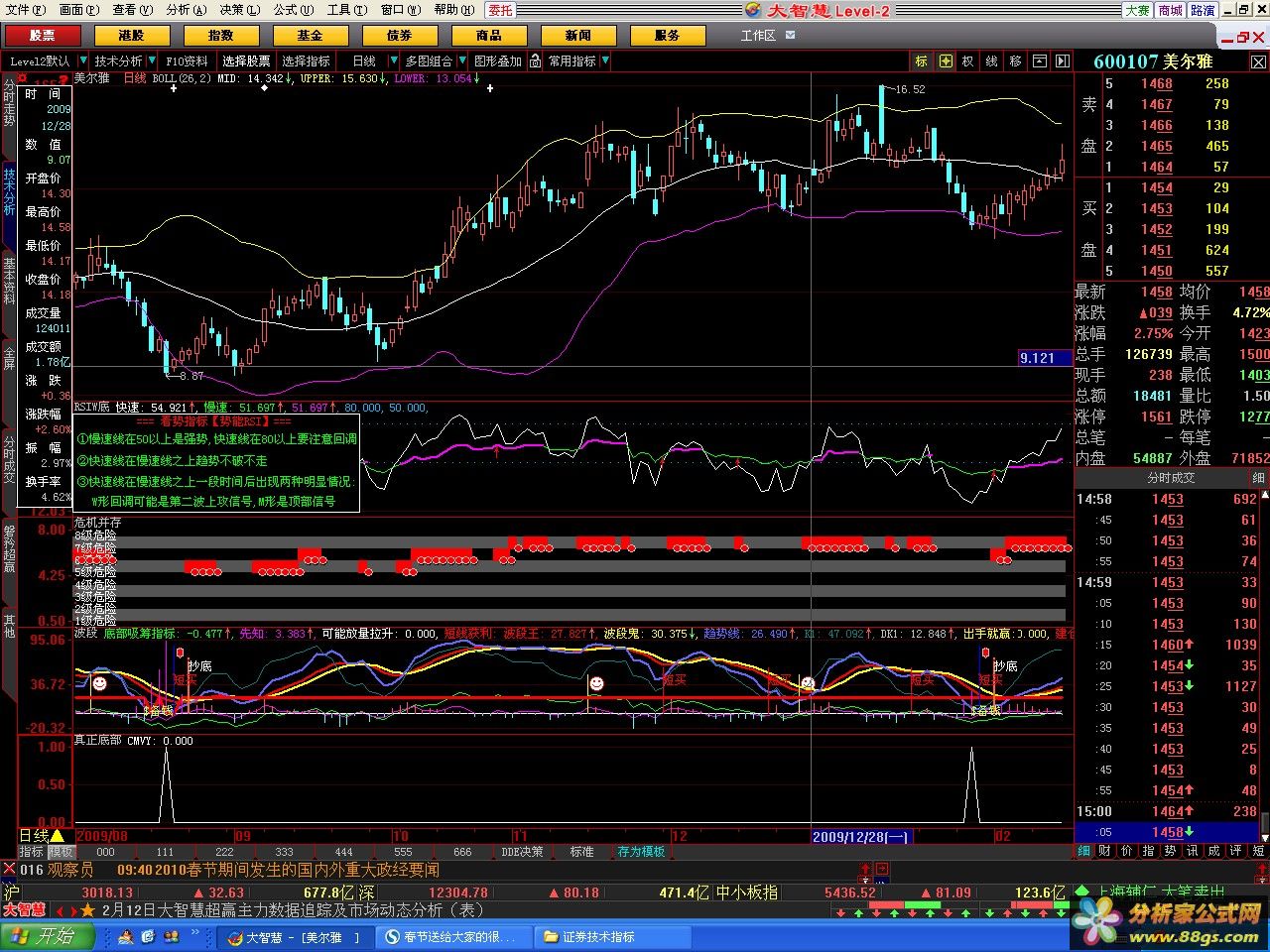Image resolution: width=1270 pixels, height=952 pixels.
Task: Select the 线 draw line icon
Action: pyautogui.click(x=991, y=61)
